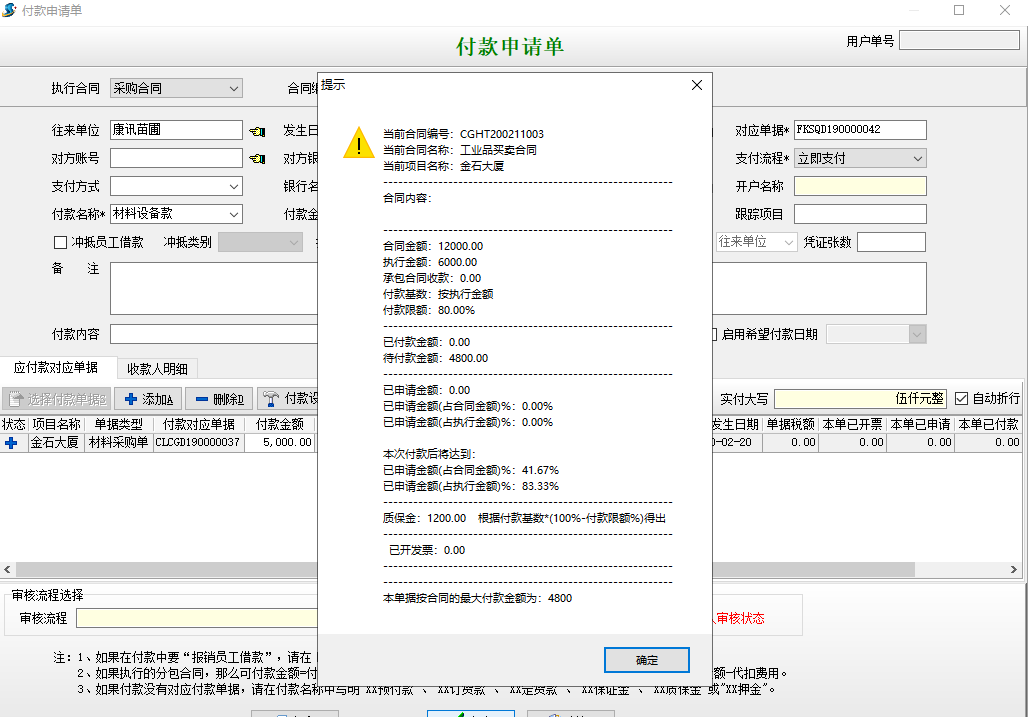Click the lookup hand icon beside 对方账号
1028x717 pixels.
tap(255, 157)
